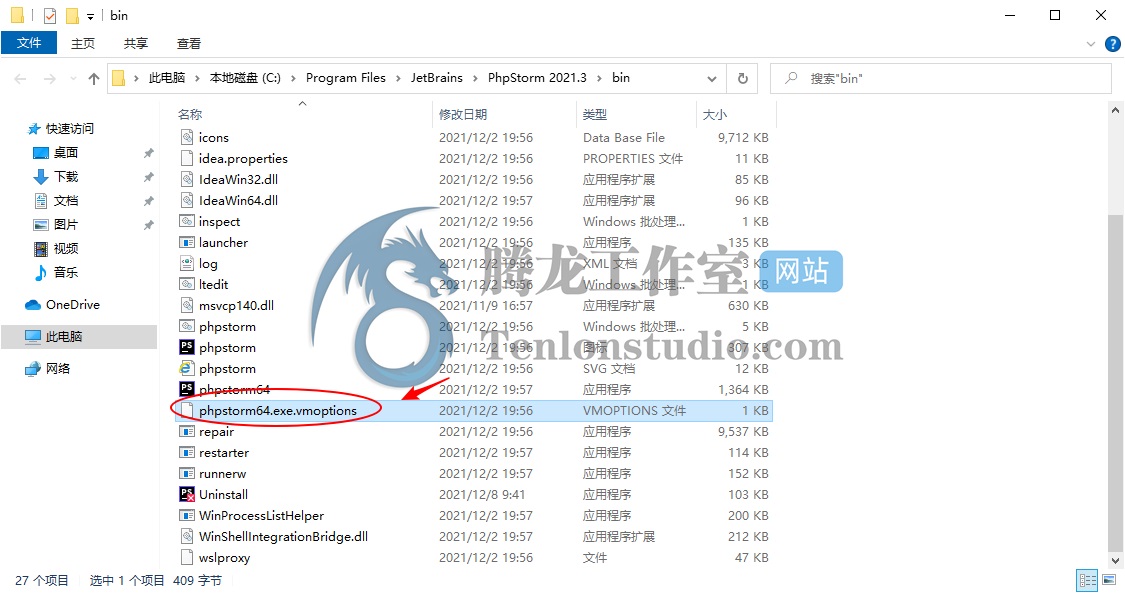Switch to the 查看 ribbon tab
Screen dimensions: 1125x593
[189, 44]
